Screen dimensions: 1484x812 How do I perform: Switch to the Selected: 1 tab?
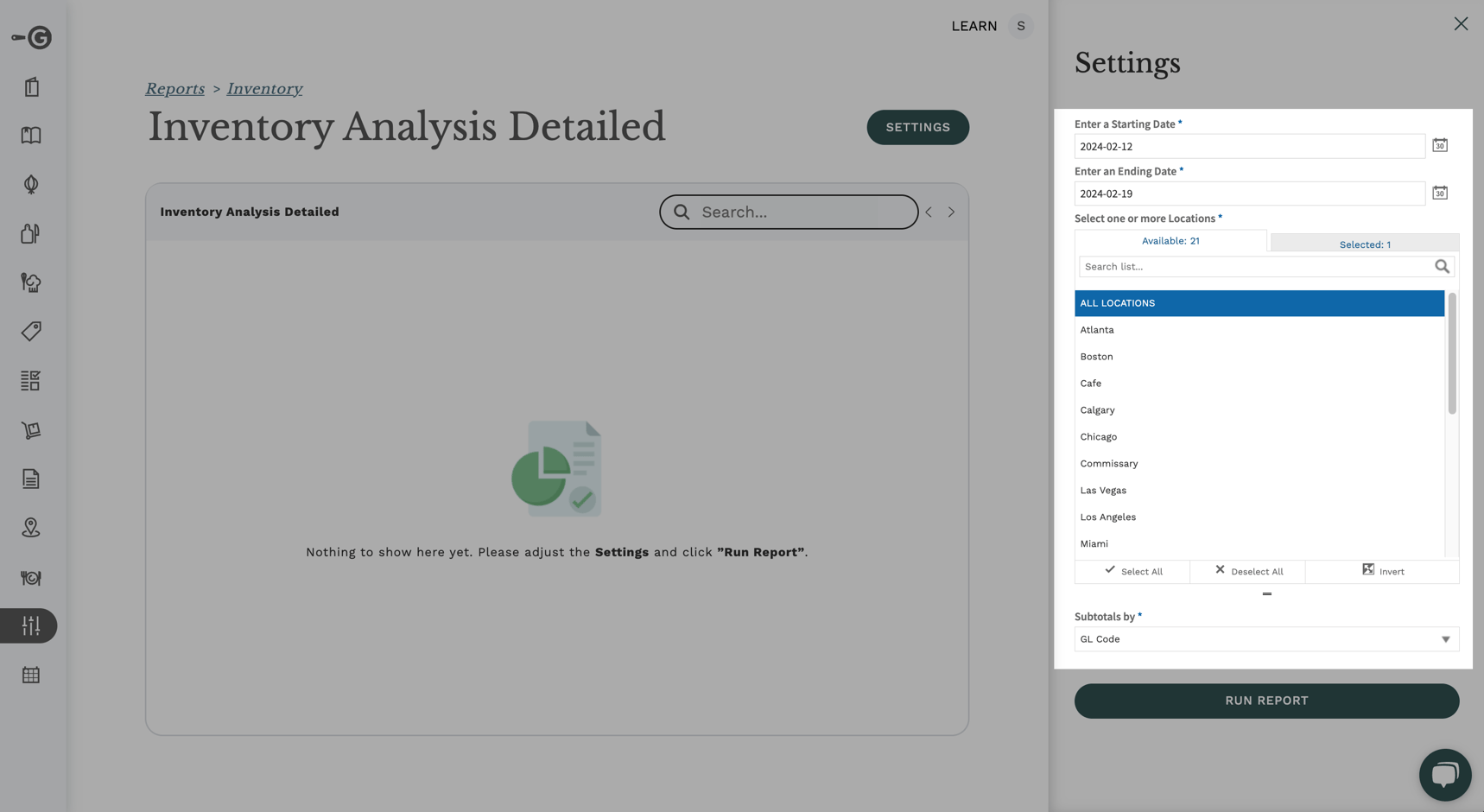coord(1363,244)
